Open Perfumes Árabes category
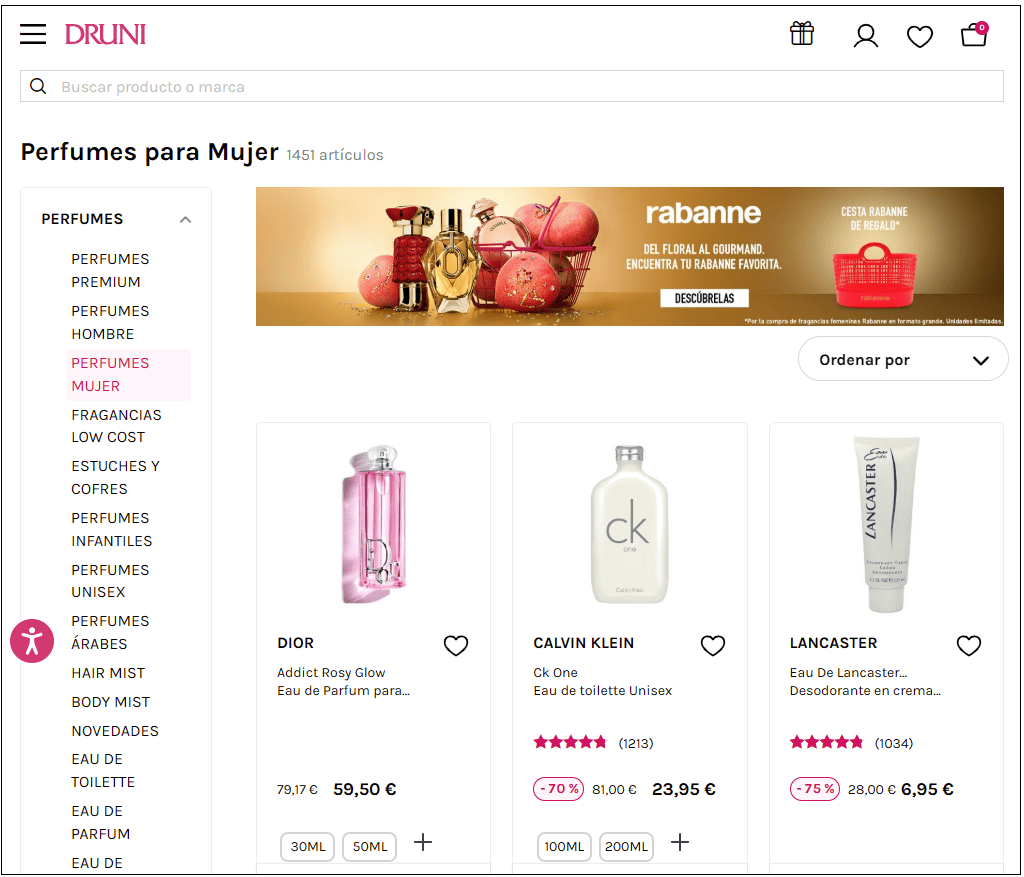 click(x=110, y=632)
